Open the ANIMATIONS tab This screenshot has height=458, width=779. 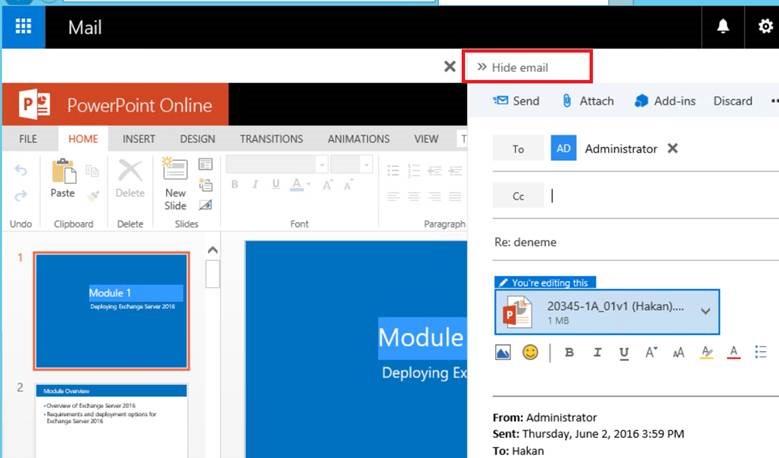pos(358,139)
